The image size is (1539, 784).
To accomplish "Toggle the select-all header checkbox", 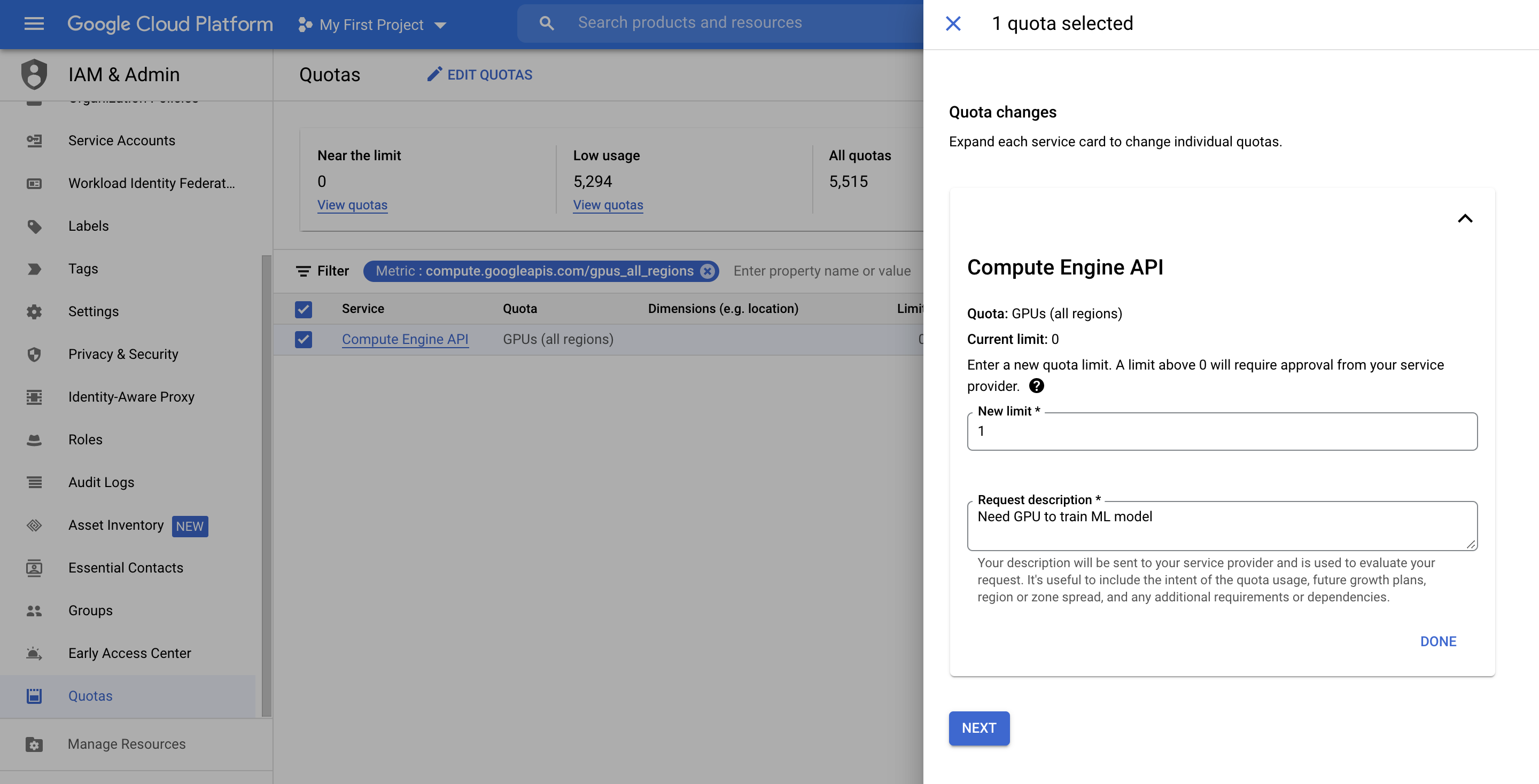I will pos(304,309).
